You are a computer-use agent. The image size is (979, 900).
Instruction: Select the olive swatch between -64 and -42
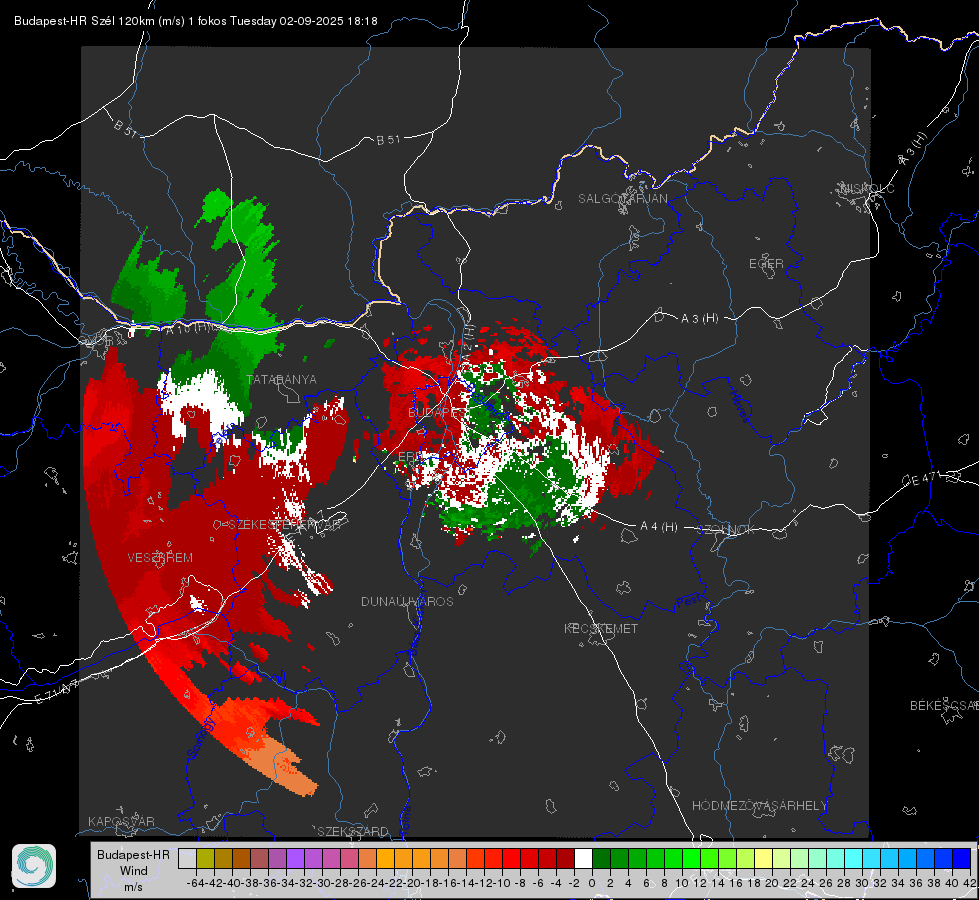pyautogui.click(x=205, y=858)
